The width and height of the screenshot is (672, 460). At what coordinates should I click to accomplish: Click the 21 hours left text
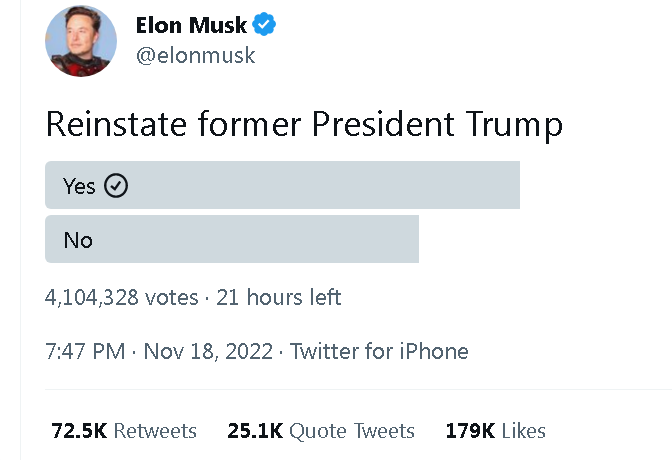[279, 297]
